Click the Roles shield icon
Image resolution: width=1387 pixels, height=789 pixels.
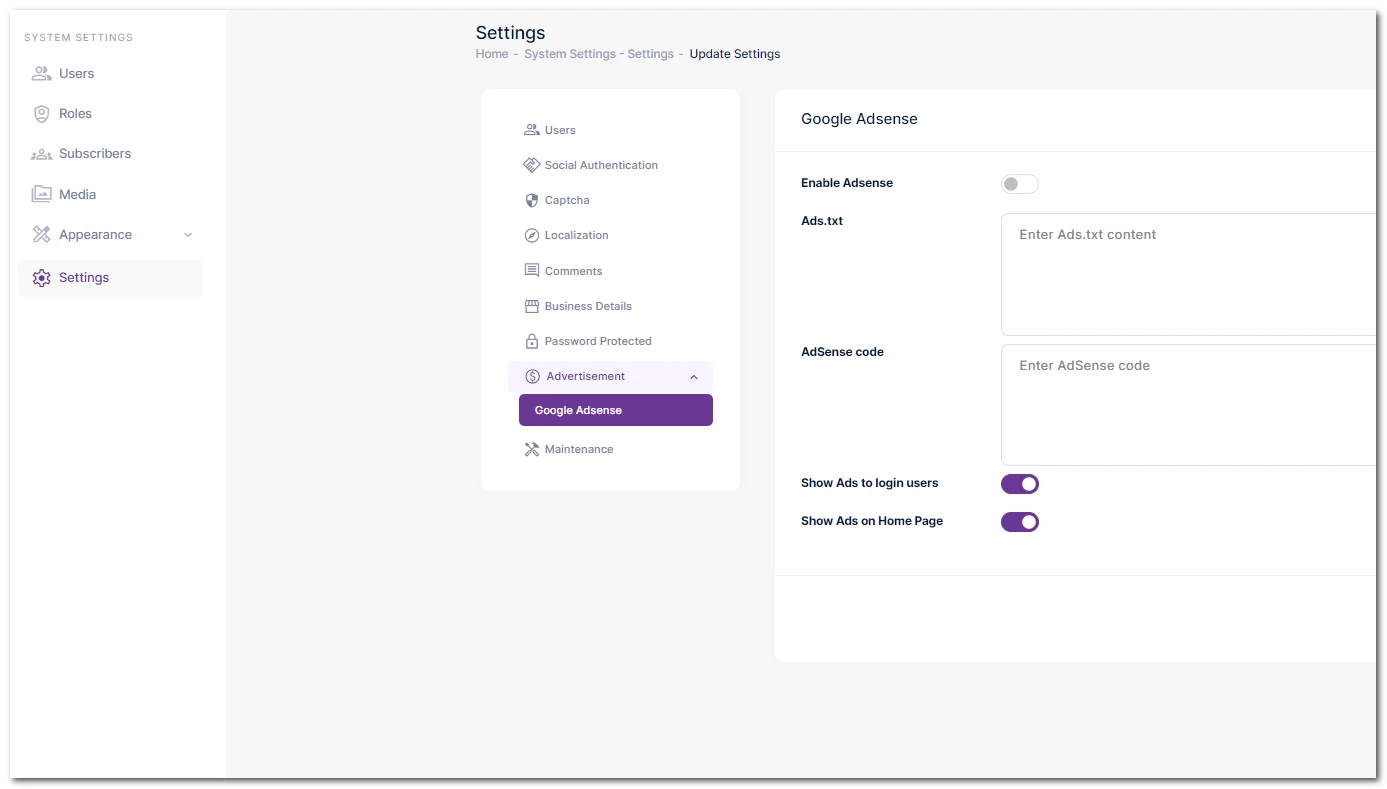tap(41, 114)
